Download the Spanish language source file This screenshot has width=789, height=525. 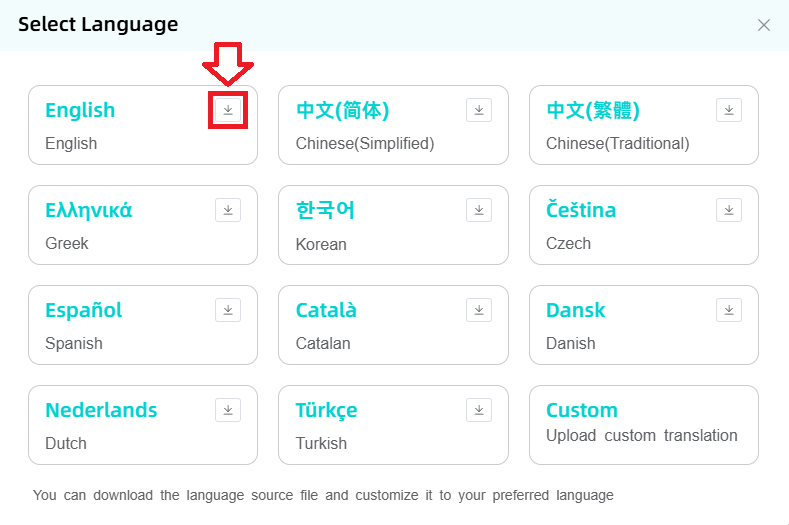point(228,310)
